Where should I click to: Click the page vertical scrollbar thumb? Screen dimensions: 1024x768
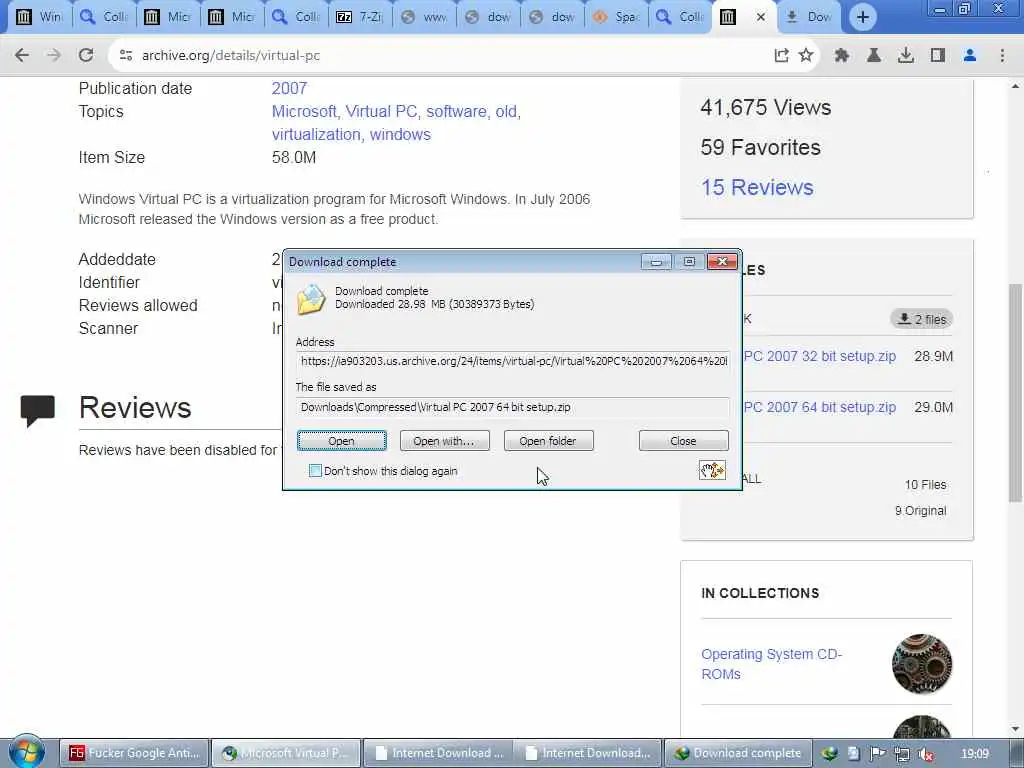[x=1015, y=392]
